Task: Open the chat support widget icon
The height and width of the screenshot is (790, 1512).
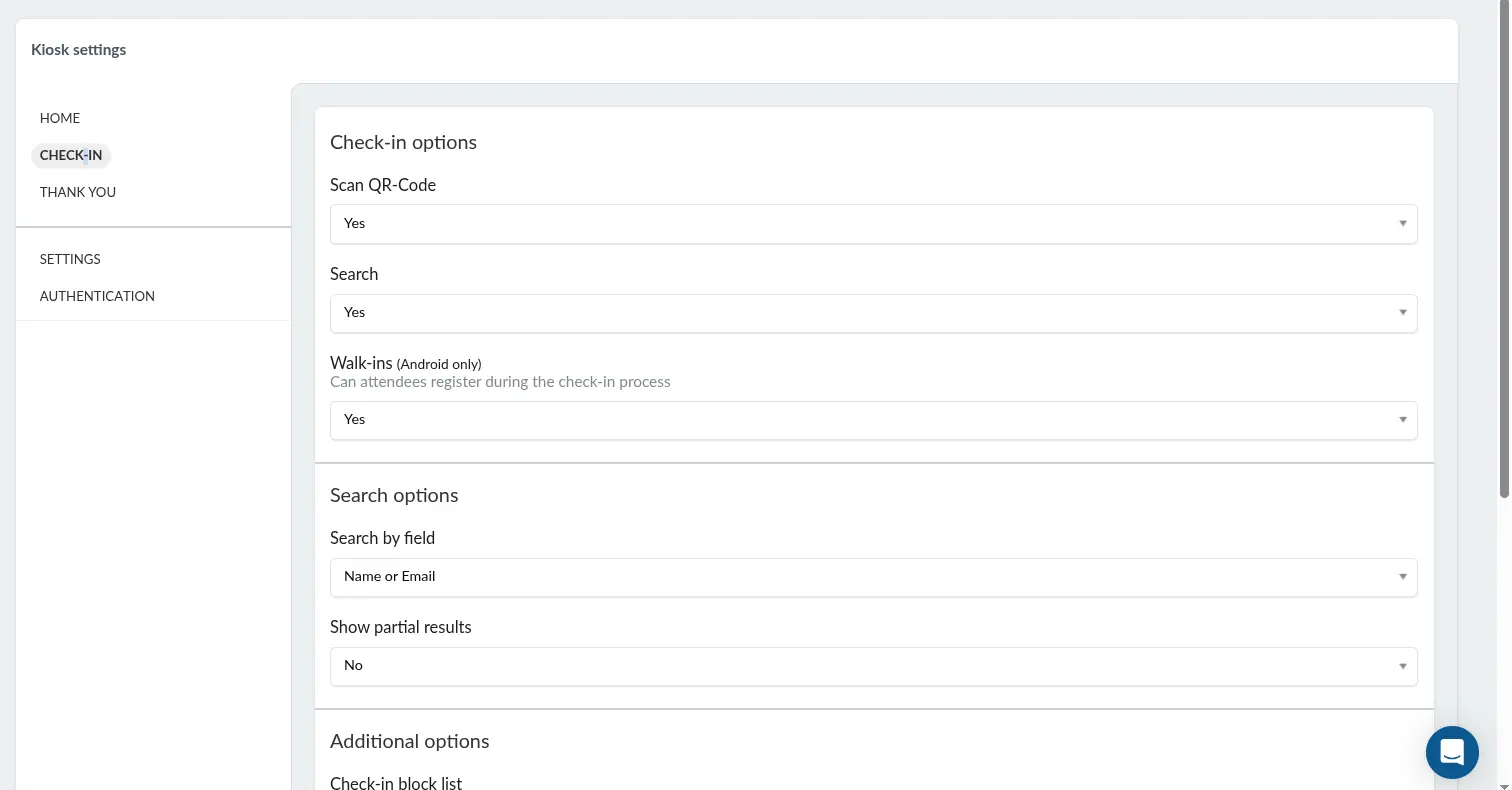Action: (1452, 752)
